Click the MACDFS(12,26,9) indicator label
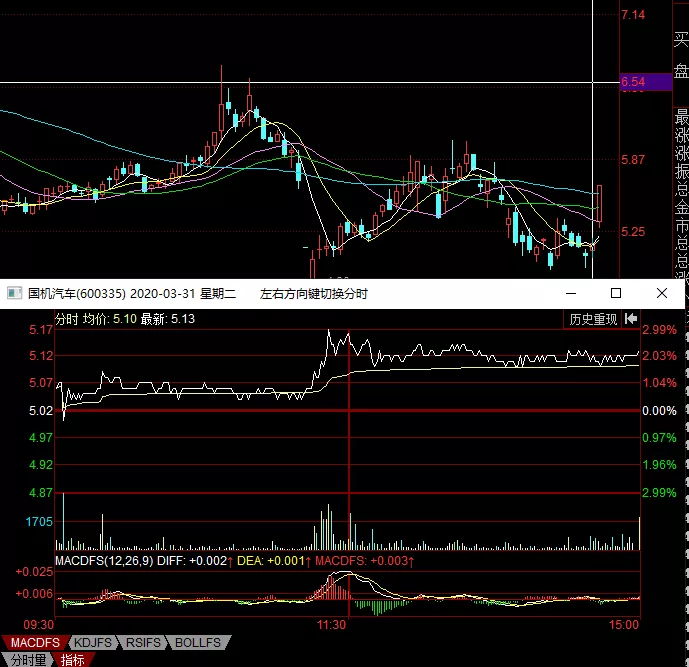689x667 pixels. pyautogui.click(x=104, y=561)
